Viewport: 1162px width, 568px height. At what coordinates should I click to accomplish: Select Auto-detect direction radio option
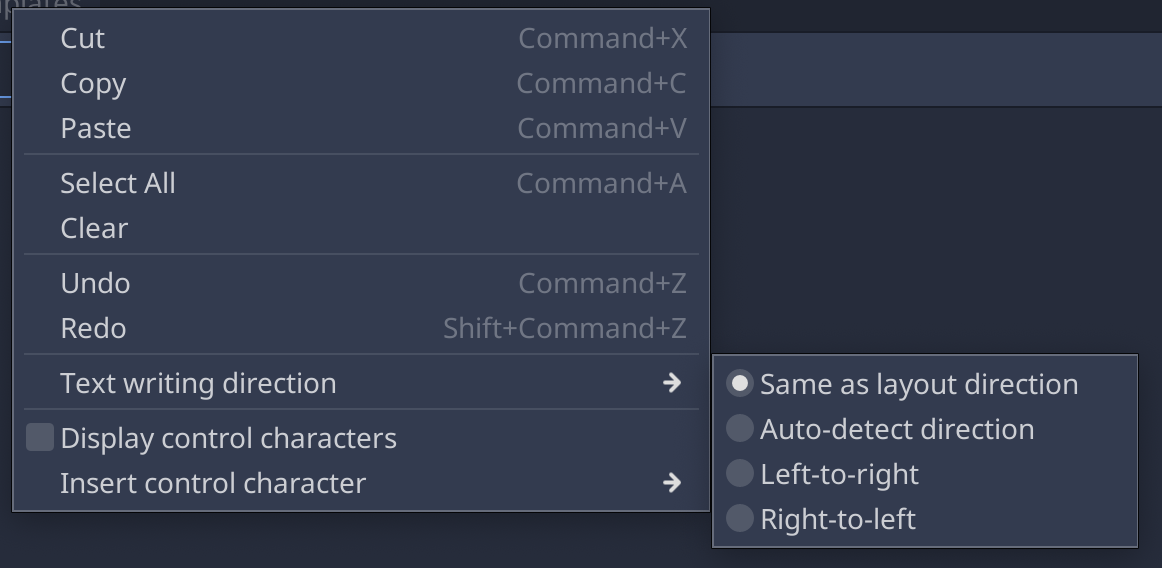(x=740, y=429)
